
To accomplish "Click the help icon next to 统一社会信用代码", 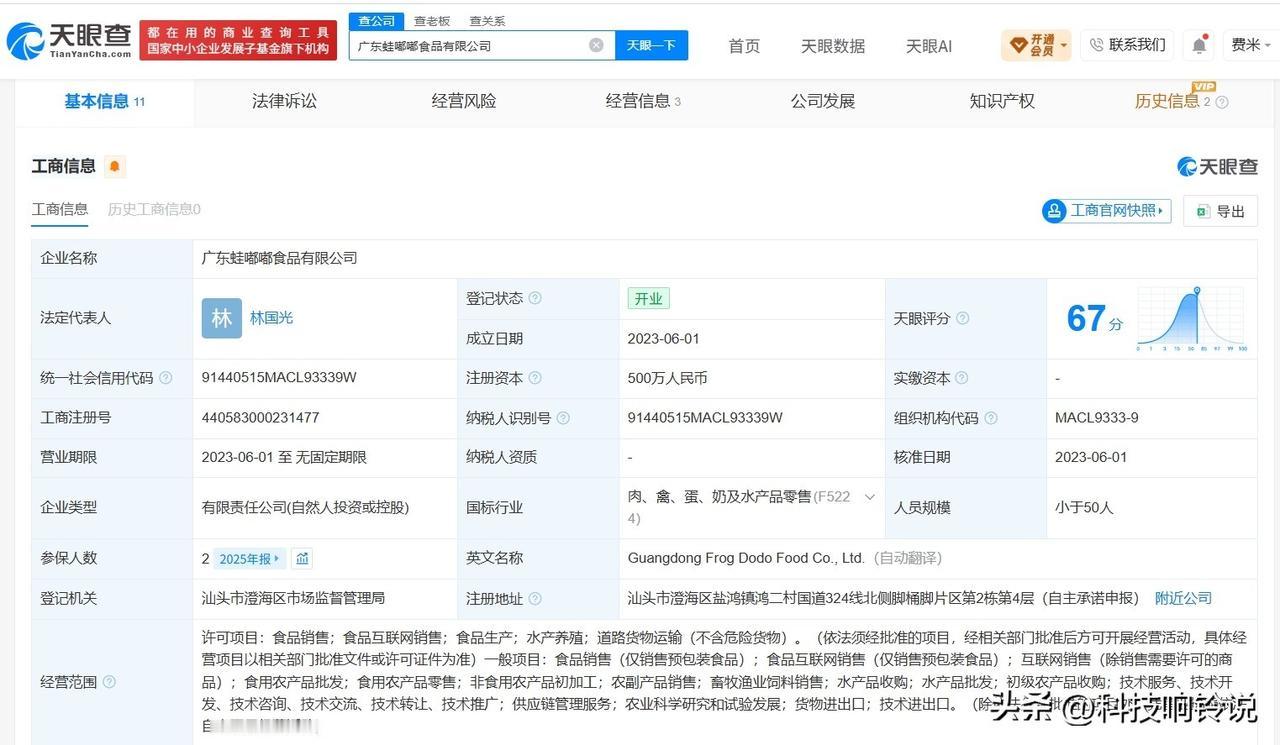I will coord(166,378).
